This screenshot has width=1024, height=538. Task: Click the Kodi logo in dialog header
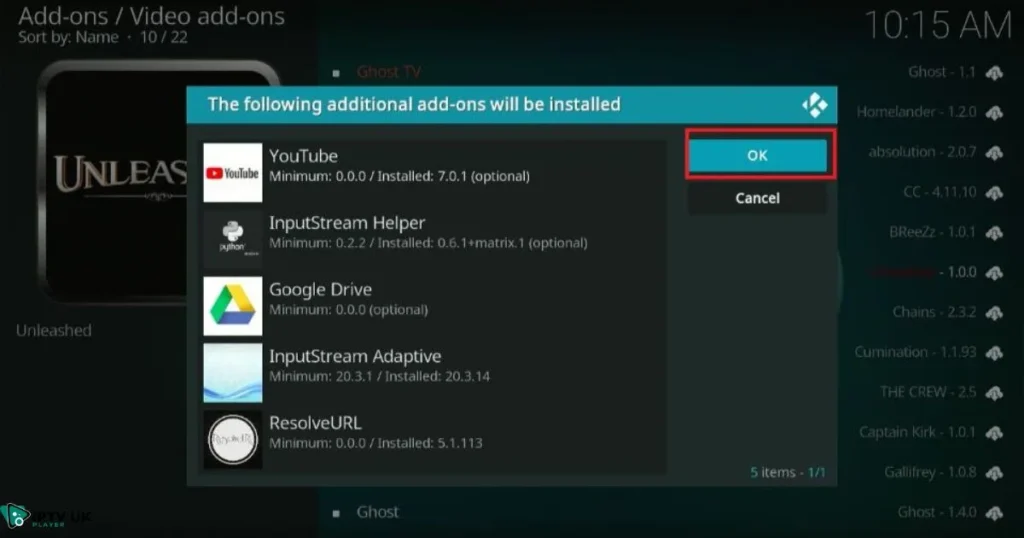click(x=814, y=105)
